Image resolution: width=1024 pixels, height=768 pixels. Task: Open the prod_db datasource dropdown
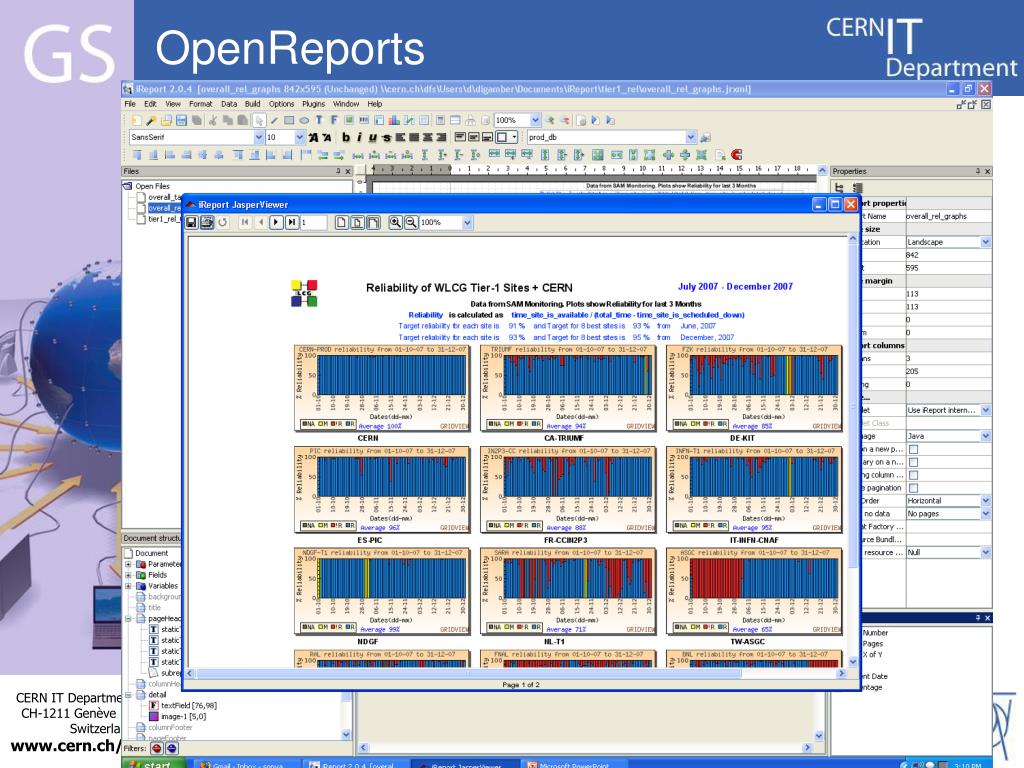pos(691,137)
